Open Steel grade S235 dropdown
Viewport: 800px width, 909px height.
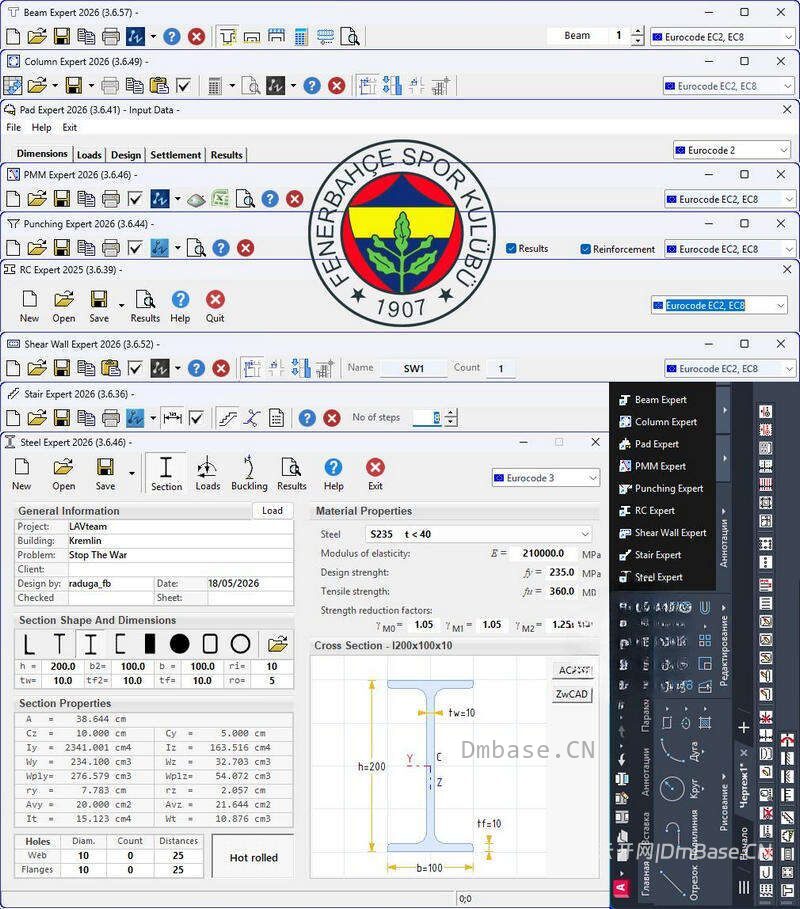coord(479,534)
